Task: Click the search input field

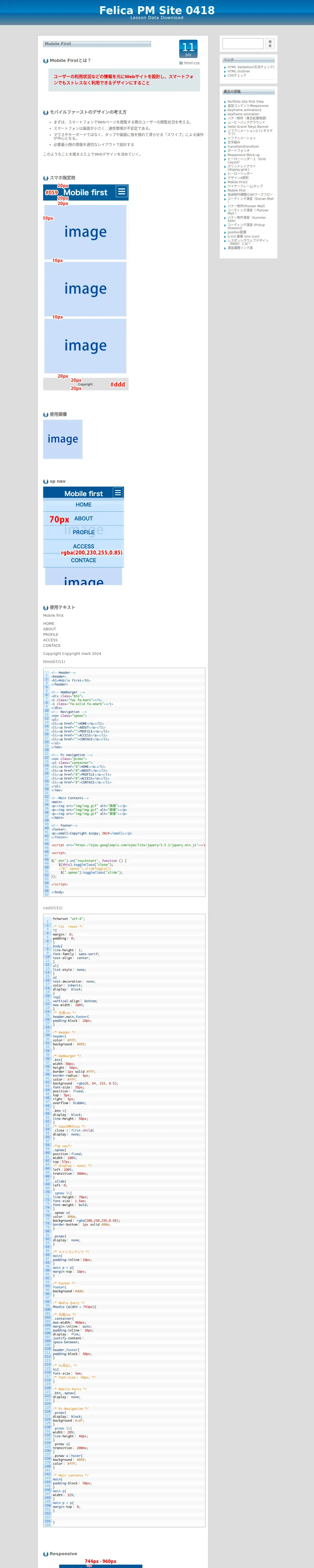Action: [x=243, y=44]
